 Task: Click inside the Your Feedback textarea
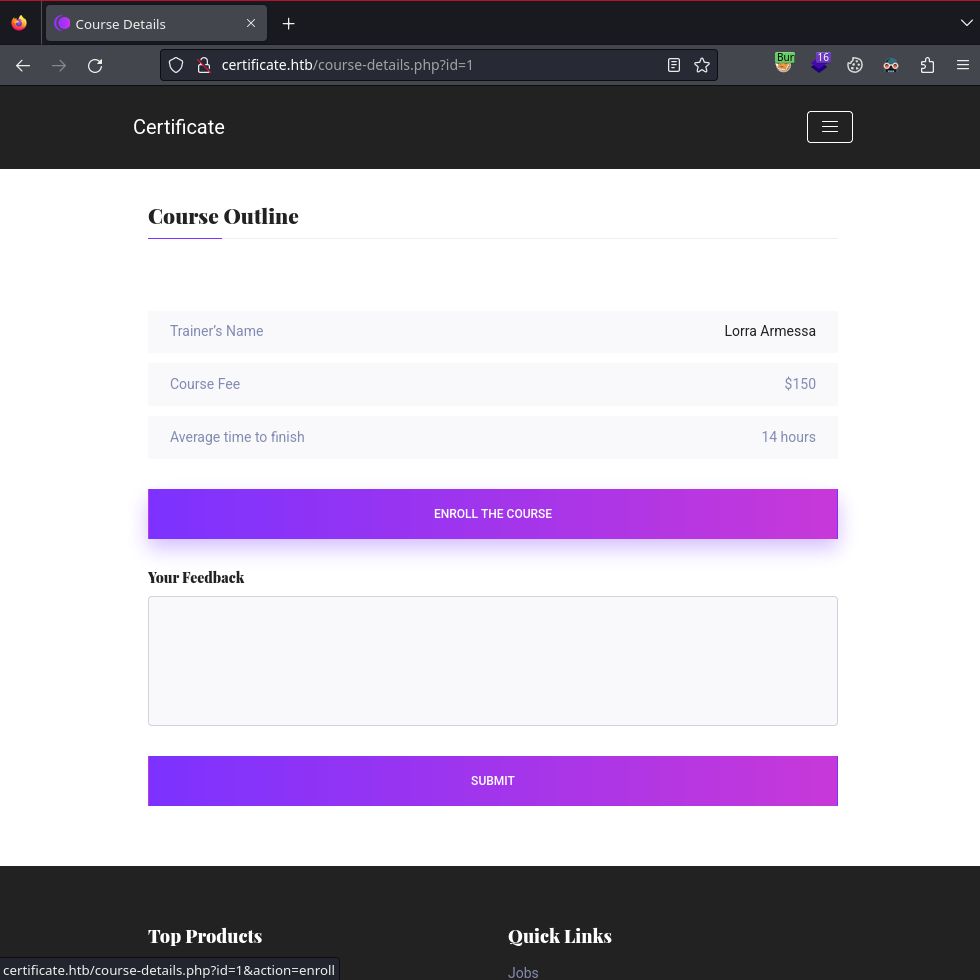pyautogui.click(x=492, y=661)
